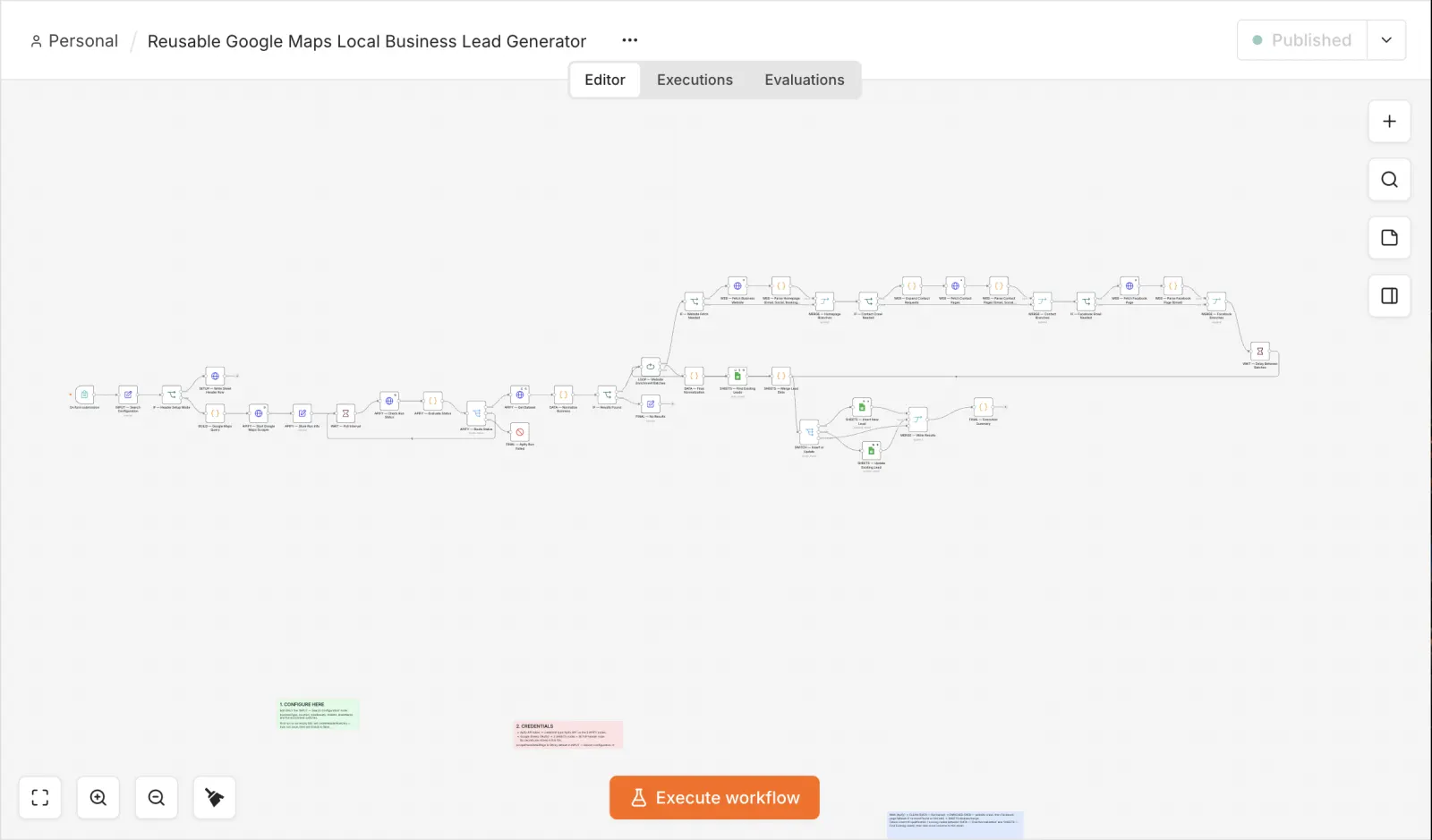Select the SETUP Write Sheet Header Row node
This screenshot has height=840, width=1432.
tap(215, 376)
